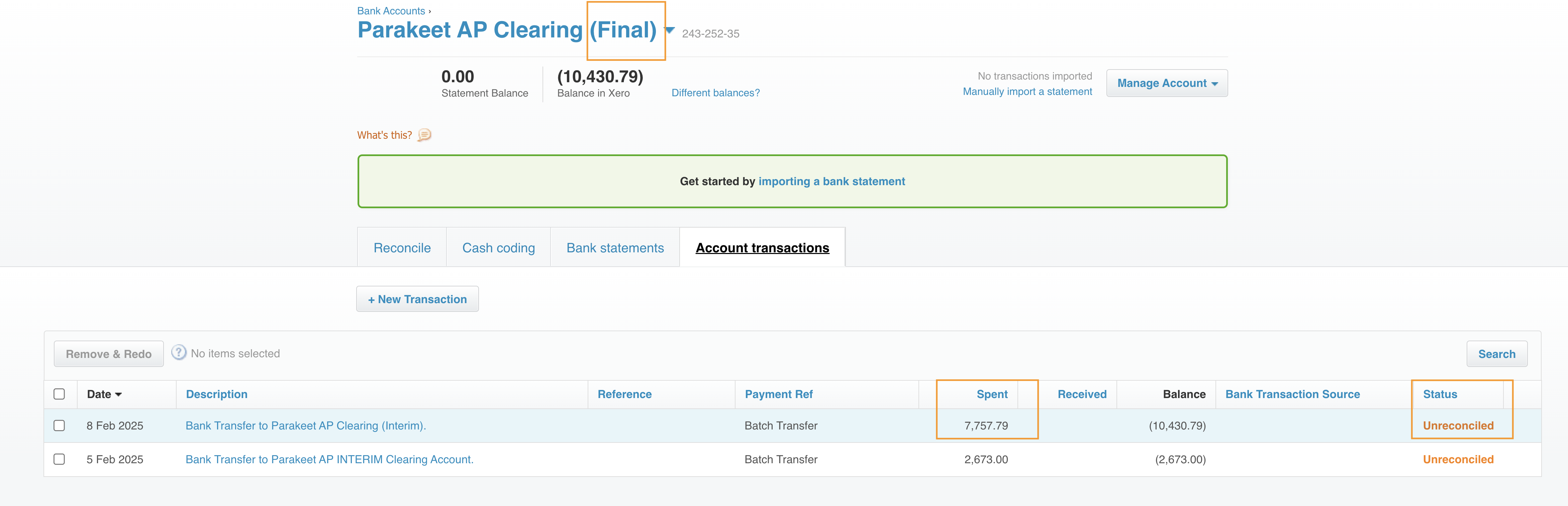Sort by the Date column arrow

[x=118, y=395]
